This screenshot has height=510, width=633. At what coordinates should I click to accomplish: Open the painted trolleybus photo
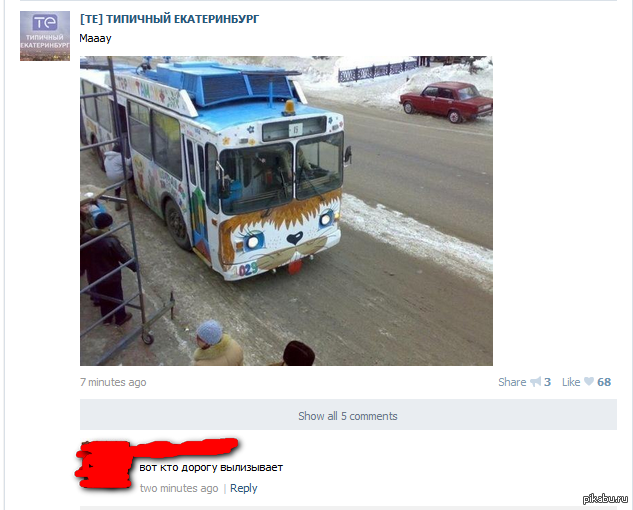click(x=286, y=211)
